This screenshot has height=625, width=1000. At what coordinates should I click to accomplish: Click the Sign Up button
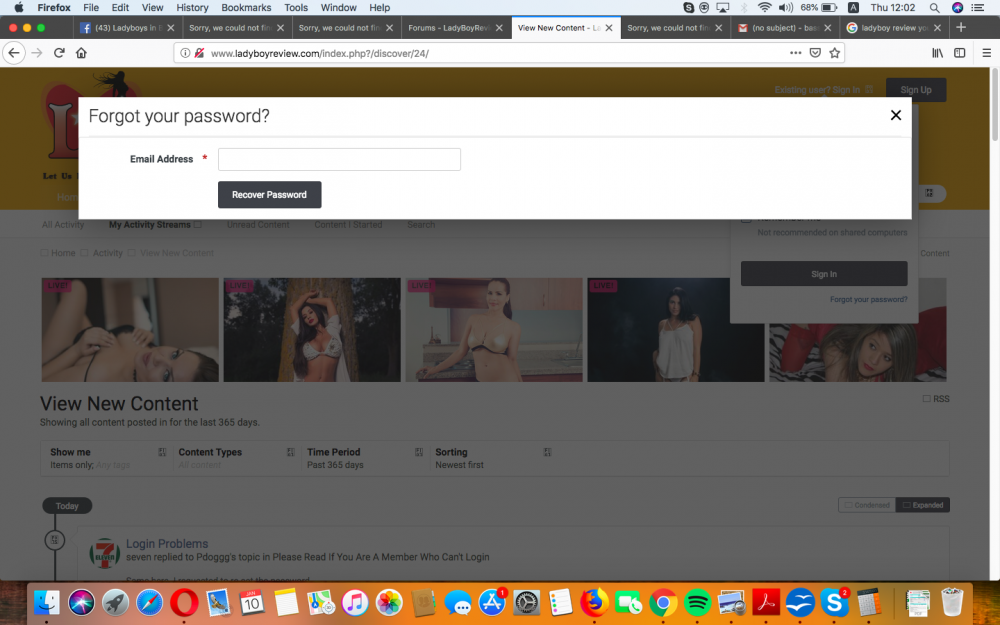(x=916, y=90)
